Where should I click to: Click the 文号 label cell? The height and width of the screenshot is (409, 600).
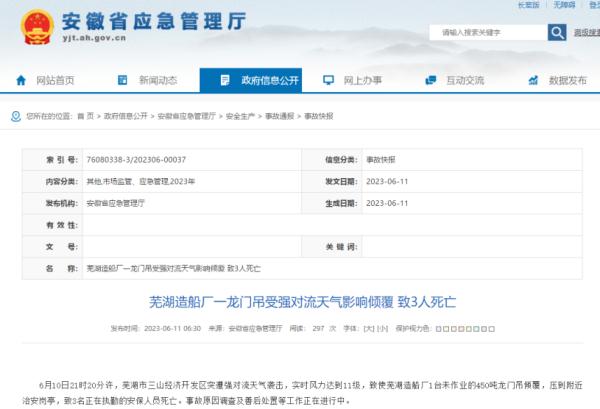coord(53,247)
